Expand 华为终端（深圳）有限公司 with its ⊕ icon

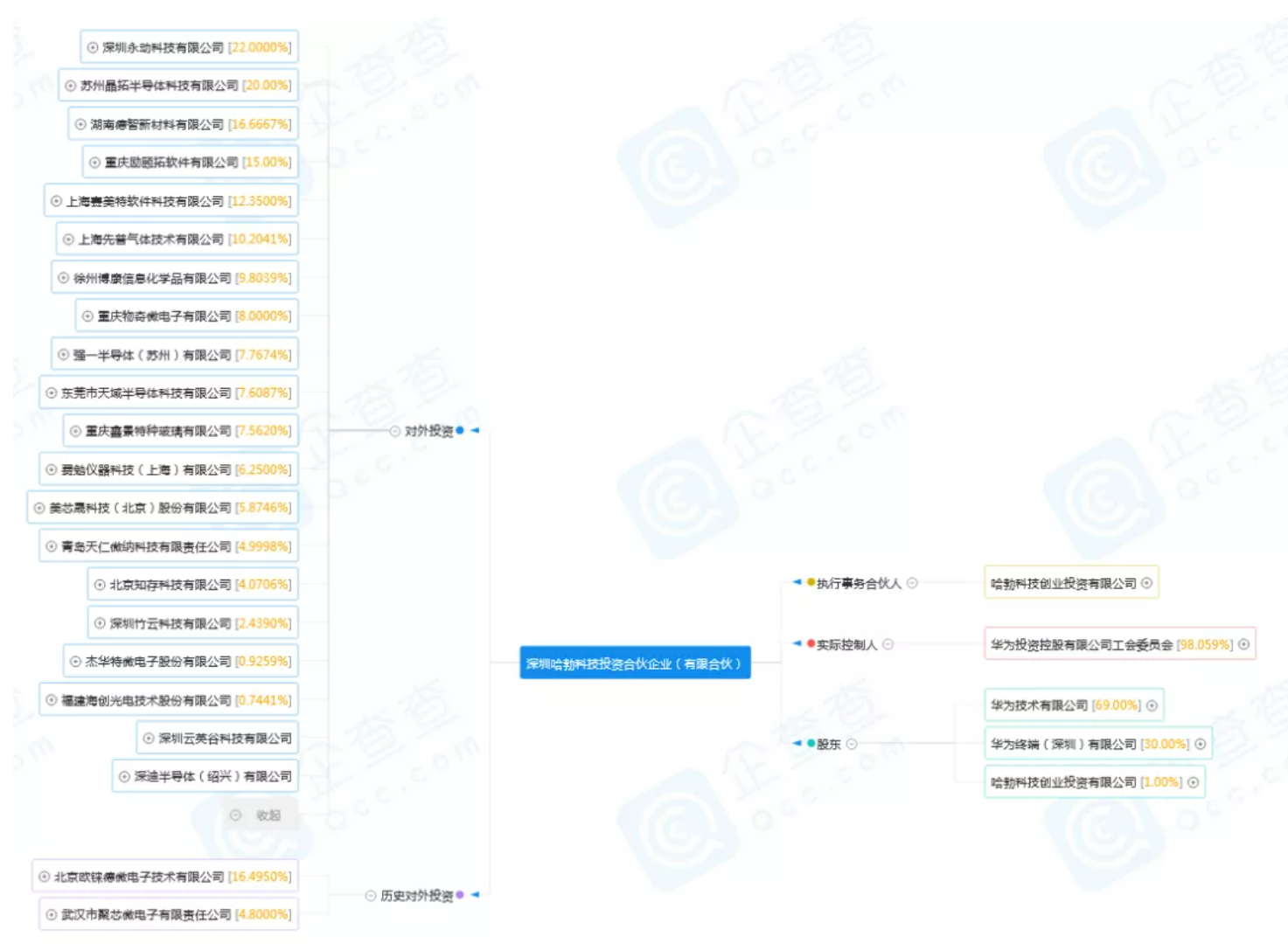click(x=1200, y=745)
